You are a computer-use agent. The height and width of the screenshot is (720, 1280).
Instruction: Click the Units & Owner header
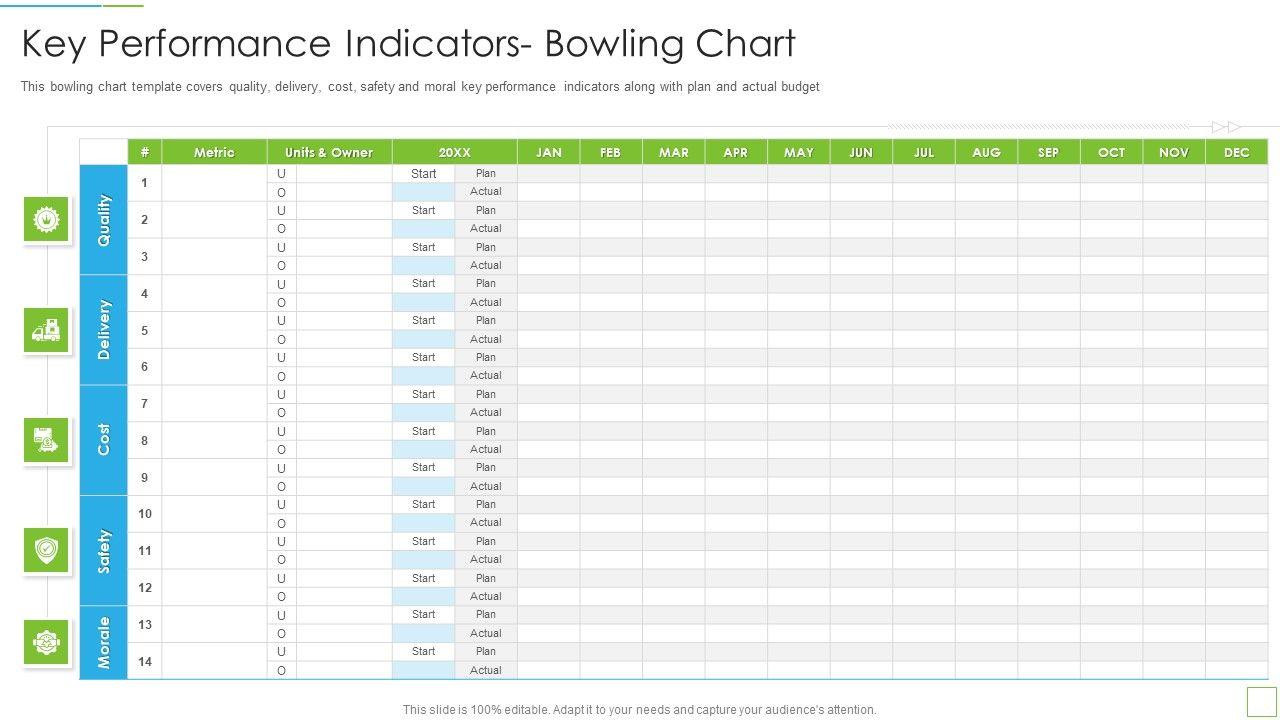[329, 152]
